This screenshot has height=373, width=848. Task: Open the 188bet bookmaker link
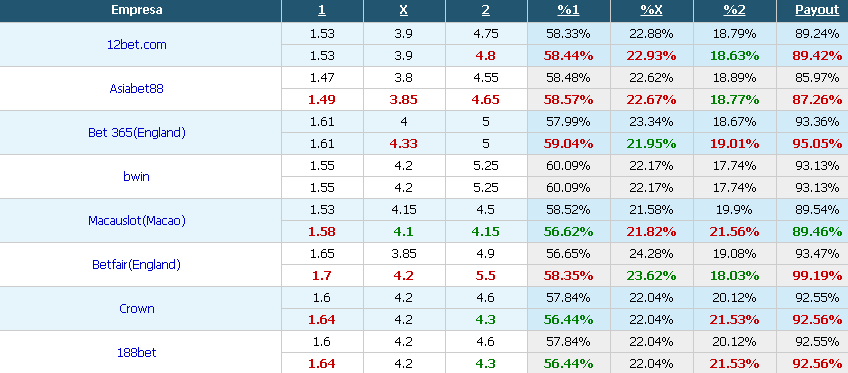(137, 352)
